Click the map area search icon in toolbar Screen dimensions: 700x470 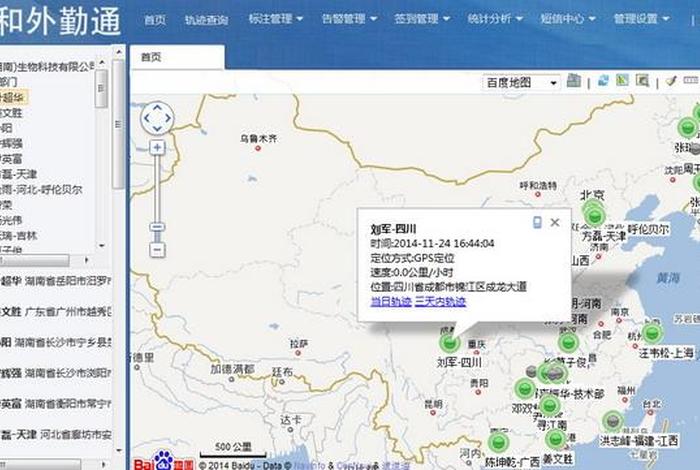pos(642,80)
